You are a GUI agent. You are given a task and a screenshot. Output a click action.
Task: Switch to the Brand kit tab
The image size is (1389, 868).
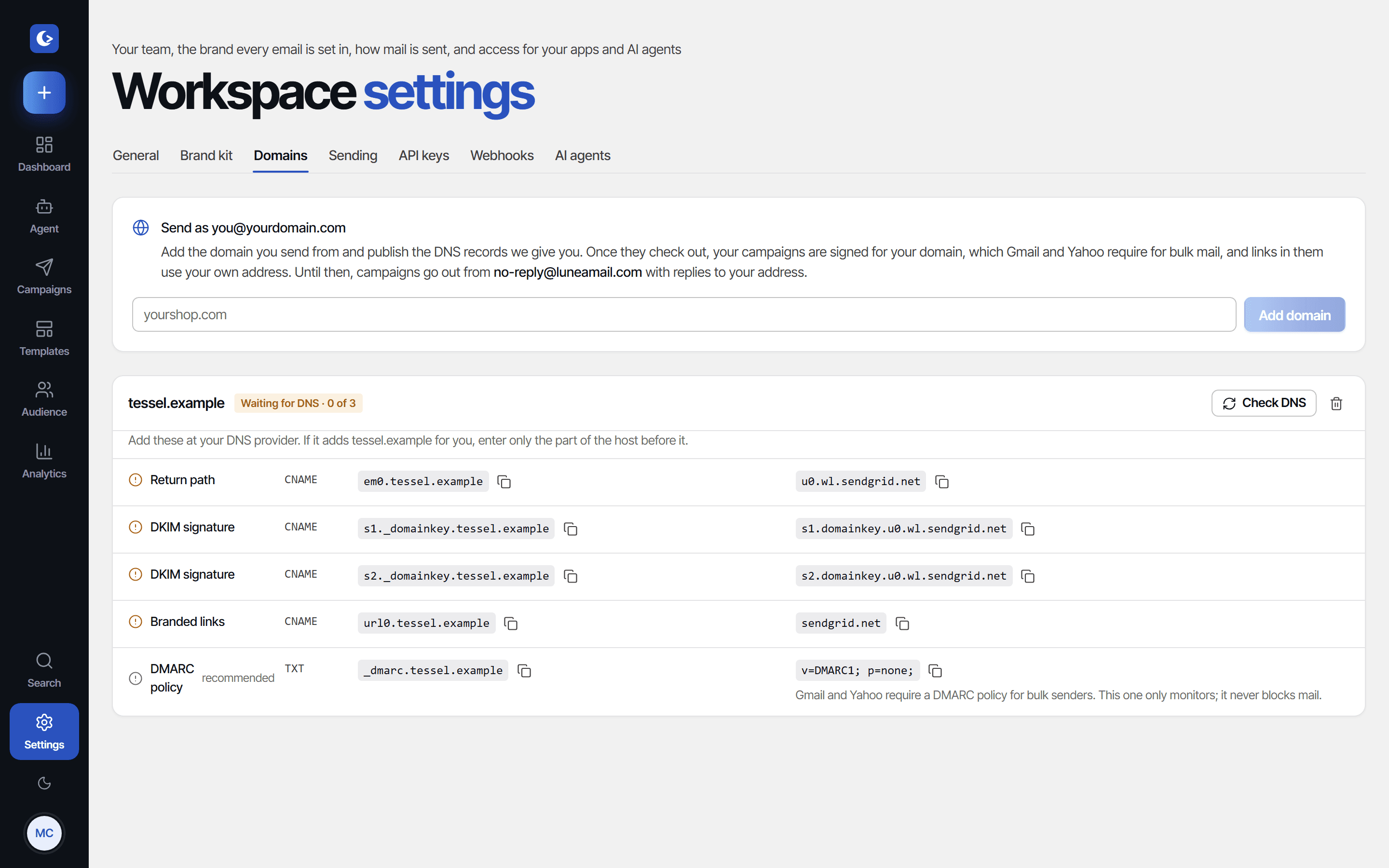206,156
